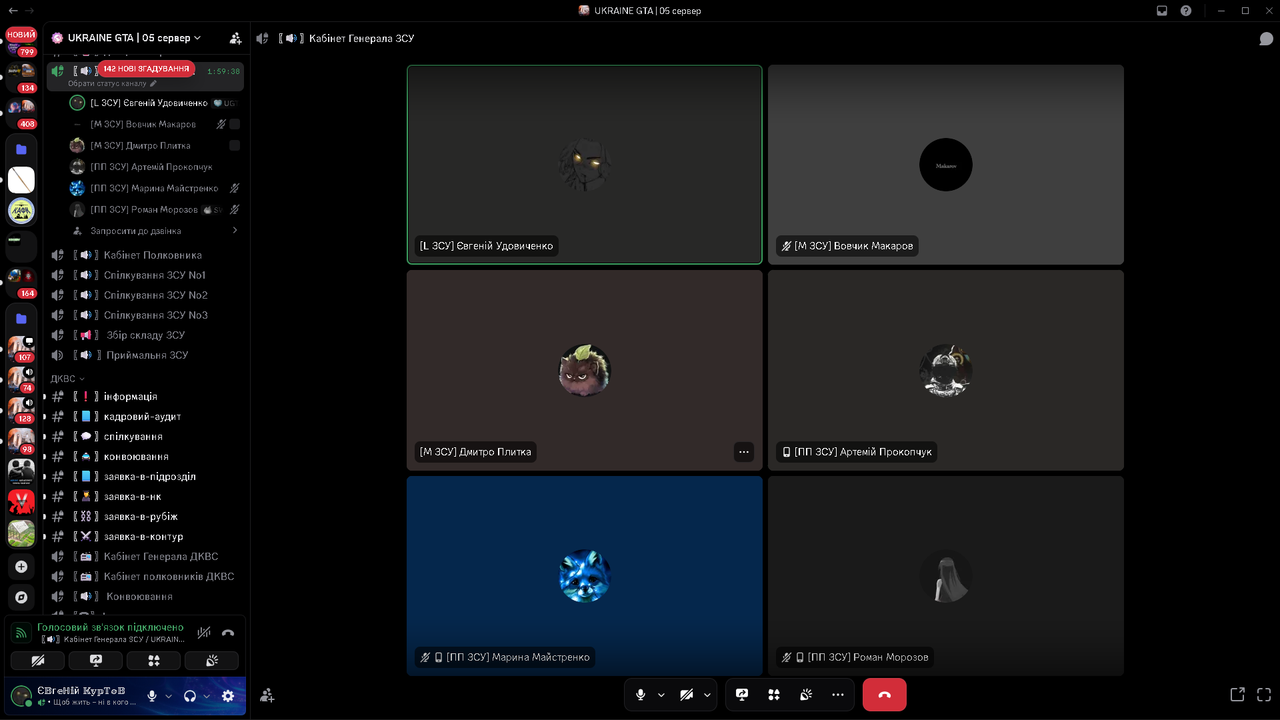Screen dimensions: 1280x720
Task: Click invite members icon beside server name
Action: (x=235, y=38)
